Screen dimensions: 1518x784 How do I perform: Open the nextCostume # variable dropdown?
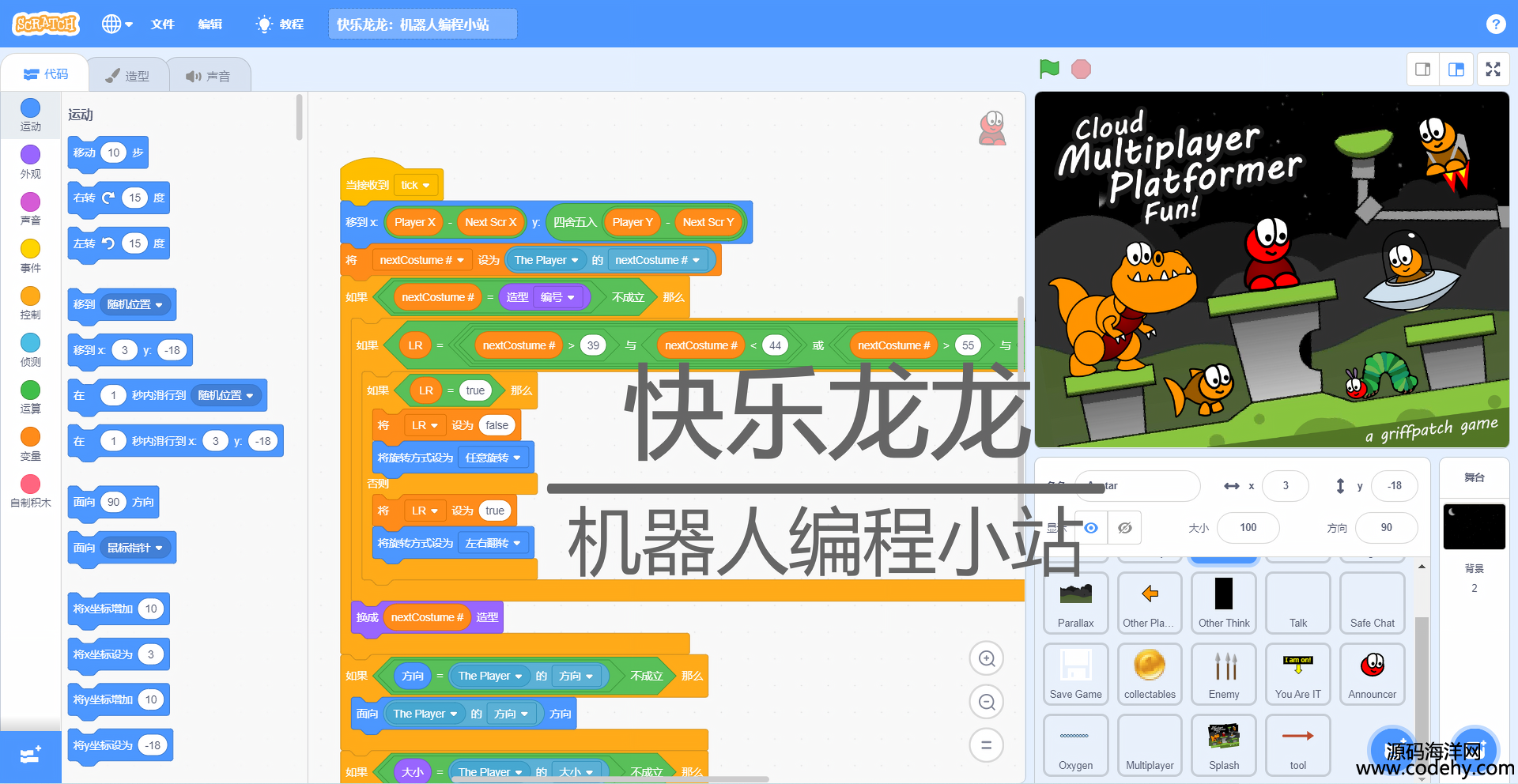point(422,260)
